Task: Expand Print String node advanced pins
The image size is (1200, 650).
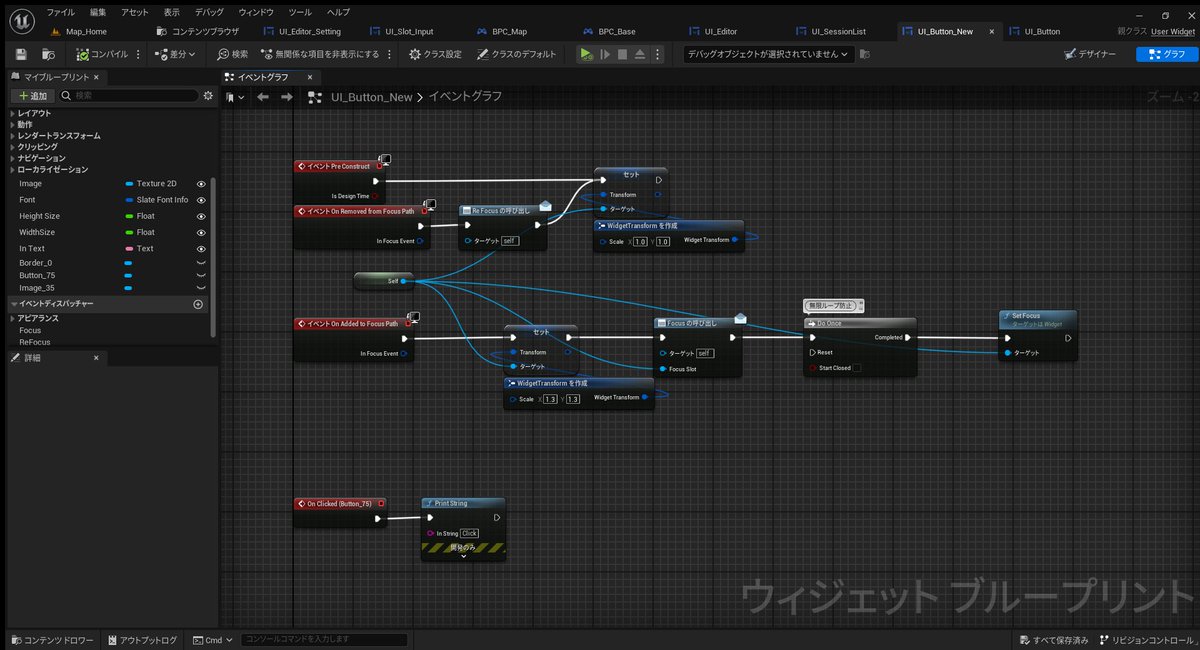Action: click(463, 556)
